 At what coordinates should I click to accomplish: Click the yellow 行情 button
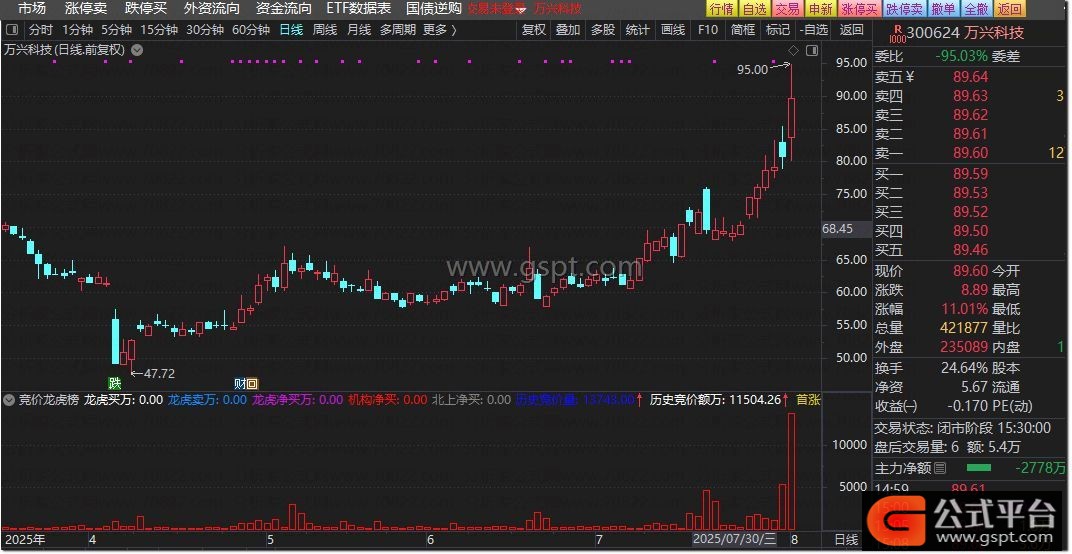point(721,9)
